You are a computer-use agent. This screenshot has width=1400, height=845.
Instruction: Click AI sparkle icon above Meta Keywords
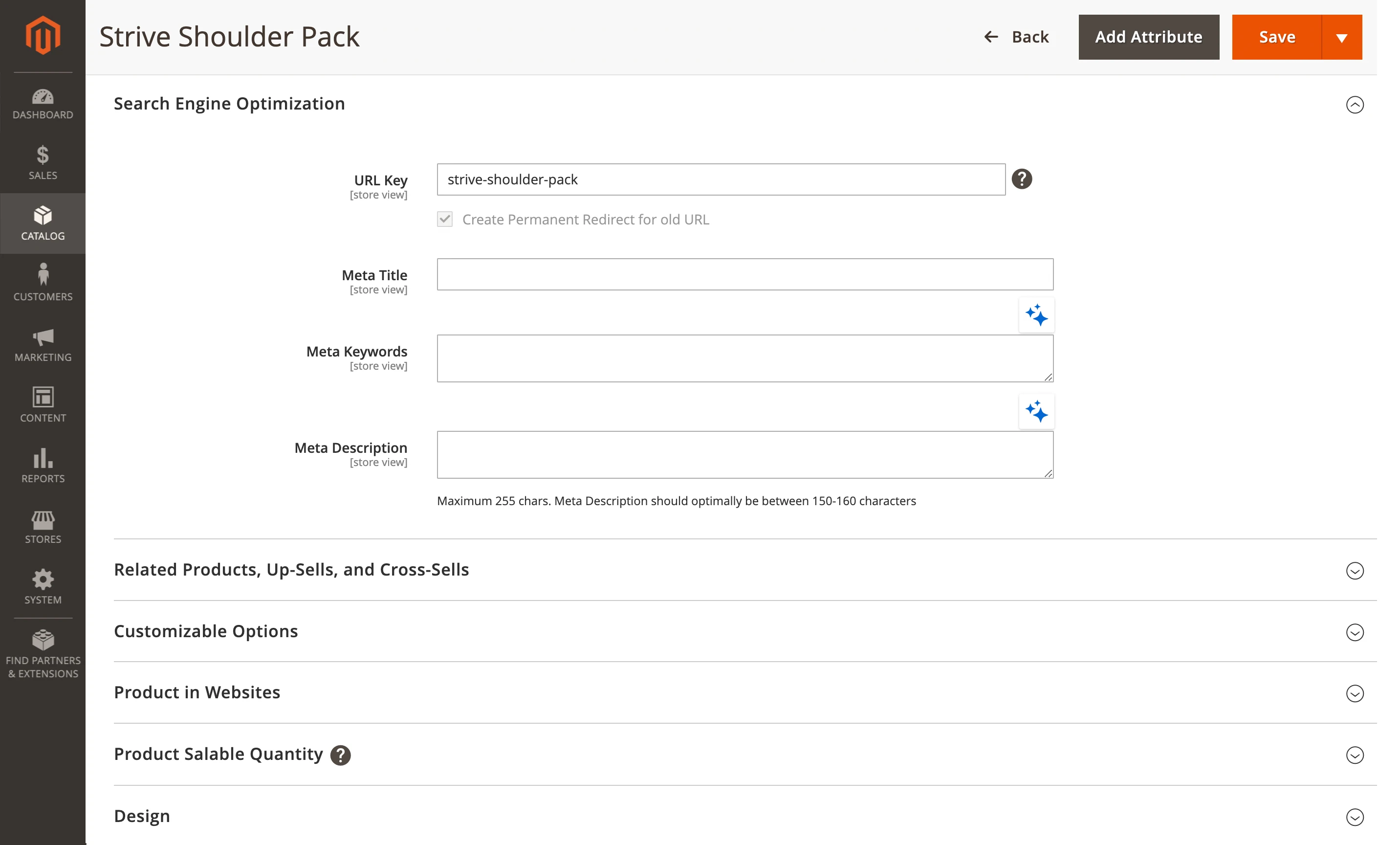coord(1036,315)
